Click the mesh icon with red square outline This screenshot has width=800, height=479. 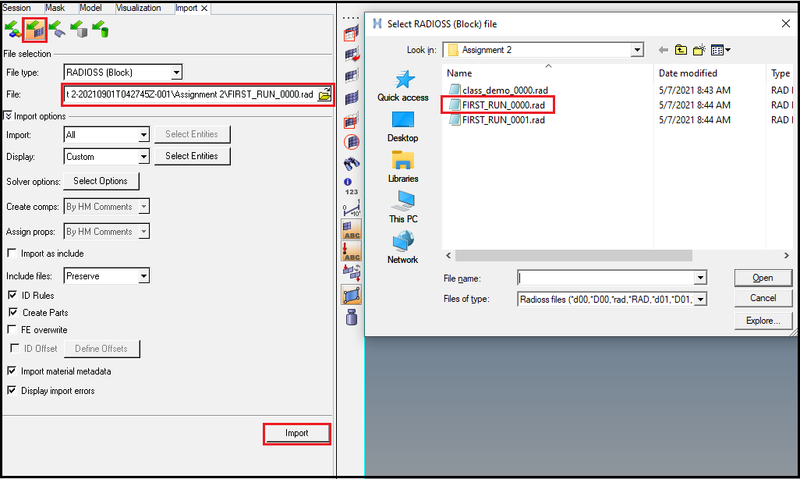[x=351, y=121]
